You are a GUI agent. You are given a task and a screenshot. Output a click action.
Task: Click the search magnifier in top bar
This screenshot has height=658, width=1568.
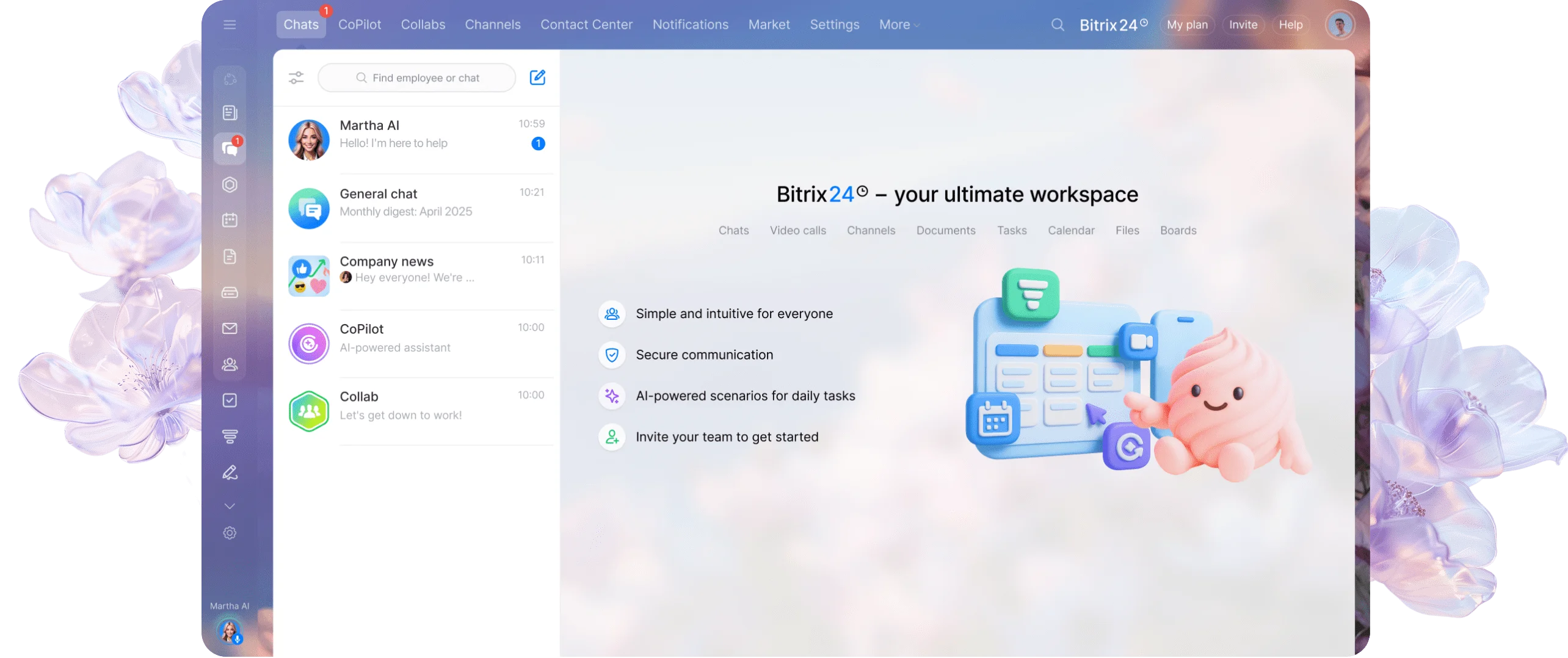point(1058,25)
